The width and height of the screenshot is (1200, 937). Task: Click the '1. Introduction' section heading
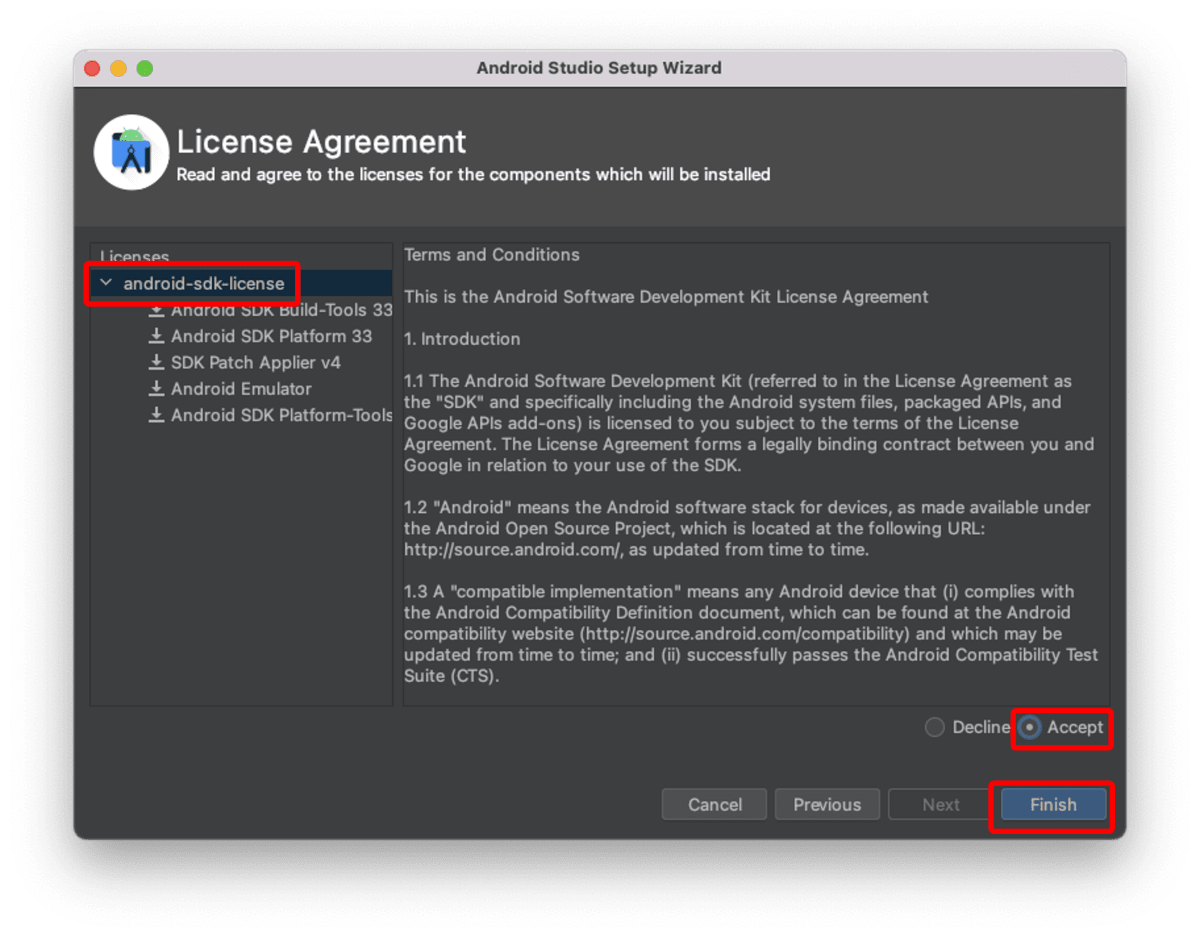tap(462, 339)
